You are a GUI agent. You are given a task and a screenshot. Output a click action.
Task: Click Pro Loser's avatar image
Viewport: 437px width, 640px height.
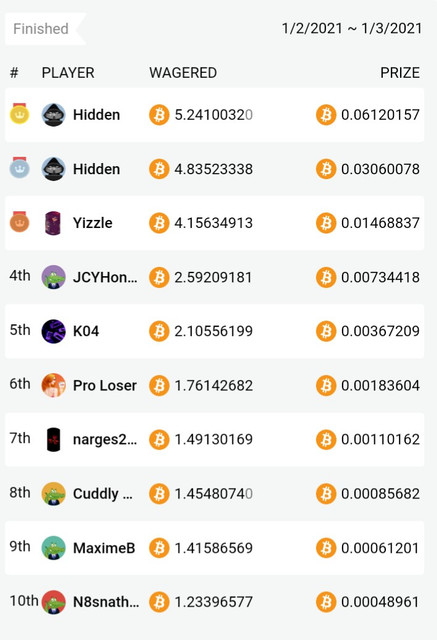pyautogui.click(x=53, y=385)
